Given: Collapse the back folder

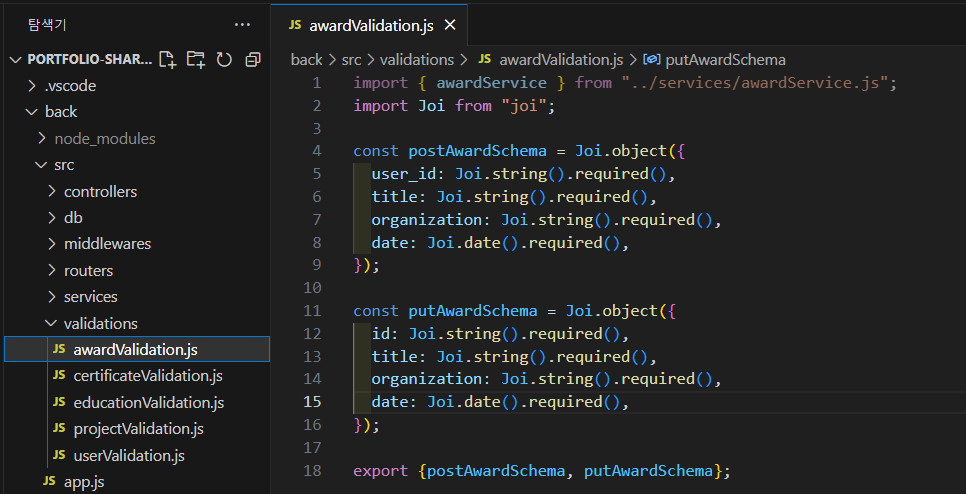Looking at the screenshot, I should 32,112.
